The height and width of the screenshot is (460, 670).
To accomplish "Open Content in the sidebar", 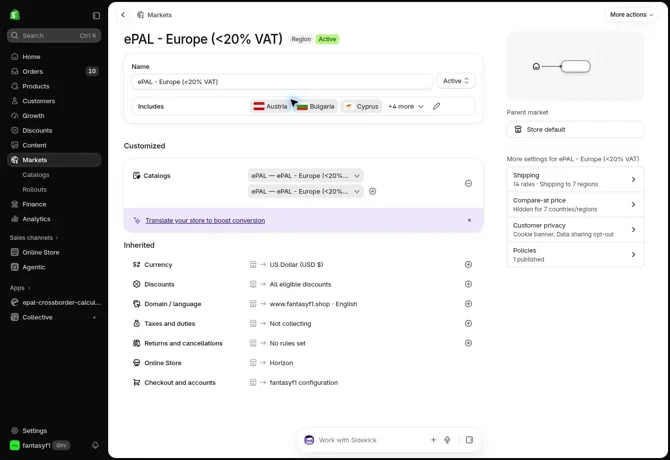I will 54,145.
